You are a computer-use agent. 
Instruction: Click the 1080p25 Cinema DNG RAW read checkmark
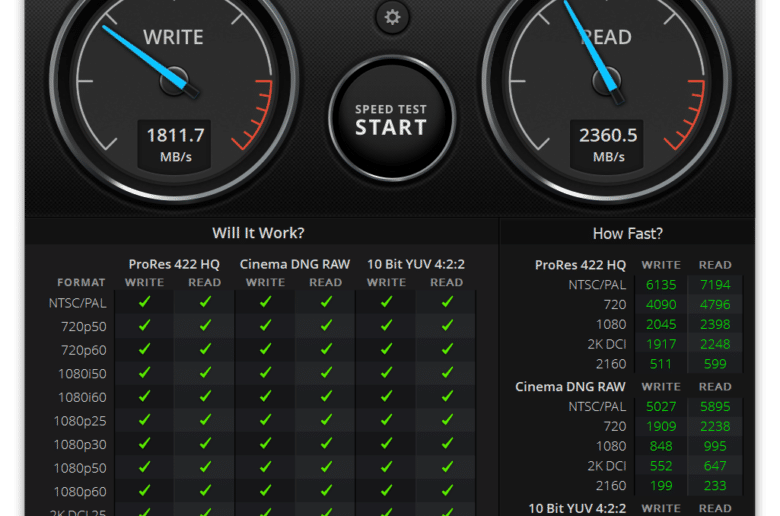click(x=326, y=420)
